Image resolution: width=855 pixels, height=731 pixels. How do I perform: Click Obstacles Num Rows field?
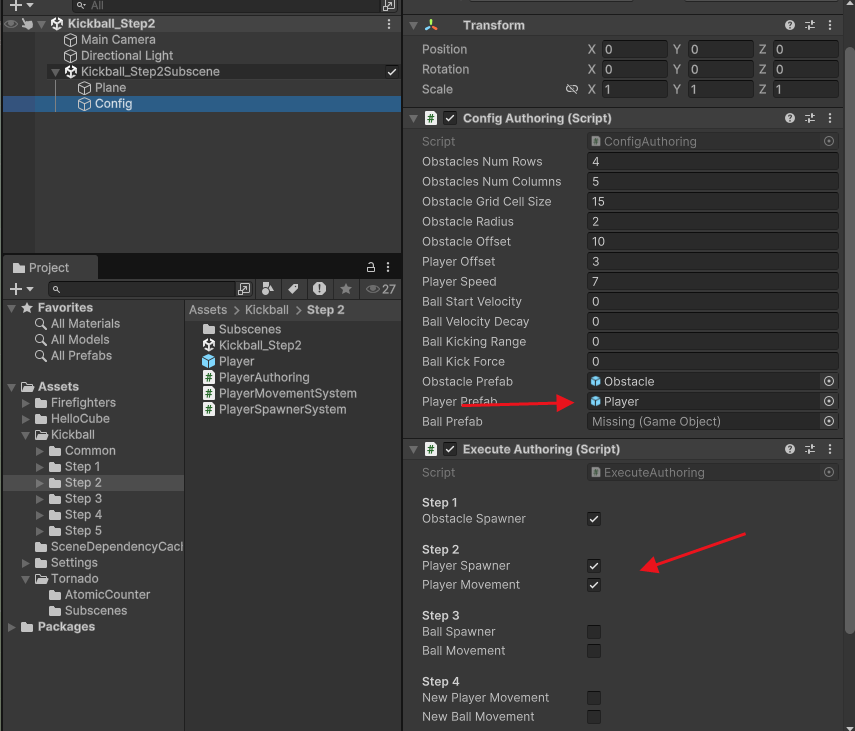(x=713, y=161)
